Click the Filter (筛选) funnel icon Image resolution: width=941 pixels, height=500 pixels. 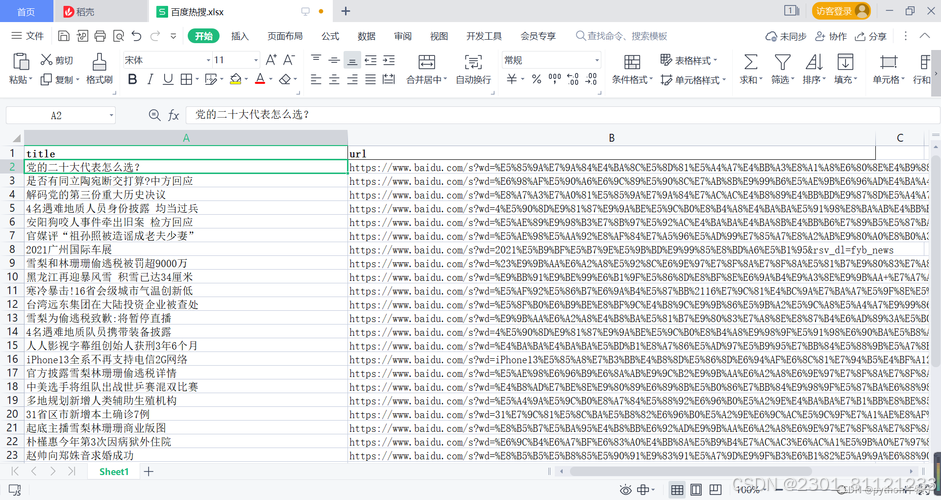(x=782, y=69)
